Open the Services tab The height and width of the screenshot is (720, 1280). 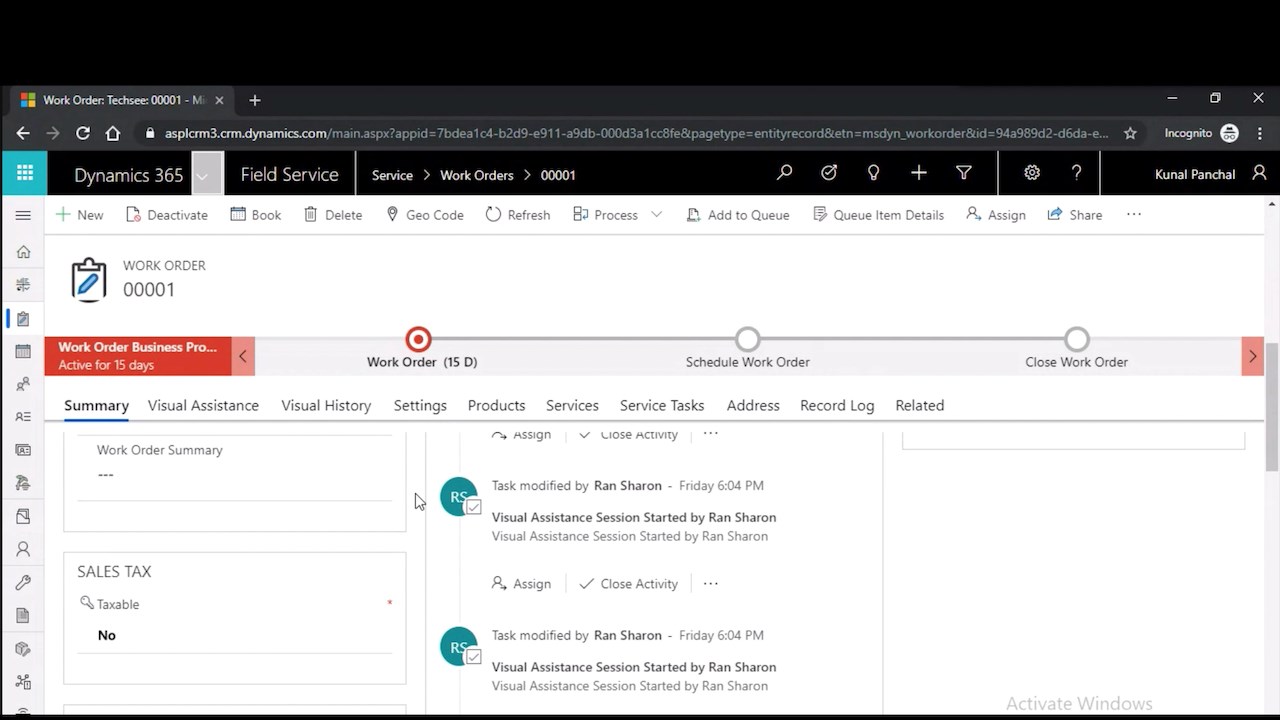572,405
